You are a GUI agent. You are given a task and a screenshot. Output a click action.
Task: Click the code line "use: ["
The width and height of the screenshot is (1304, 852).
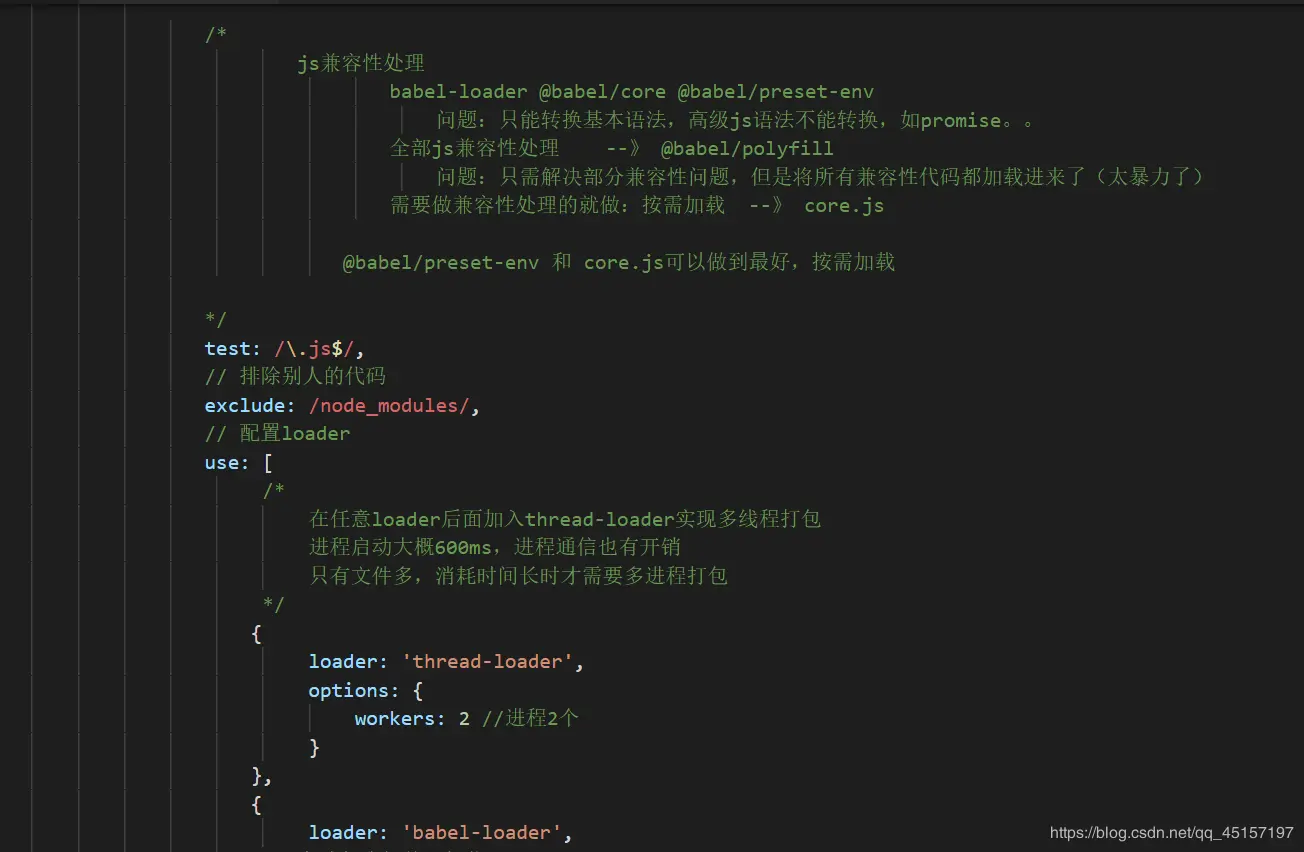[239, 463]
